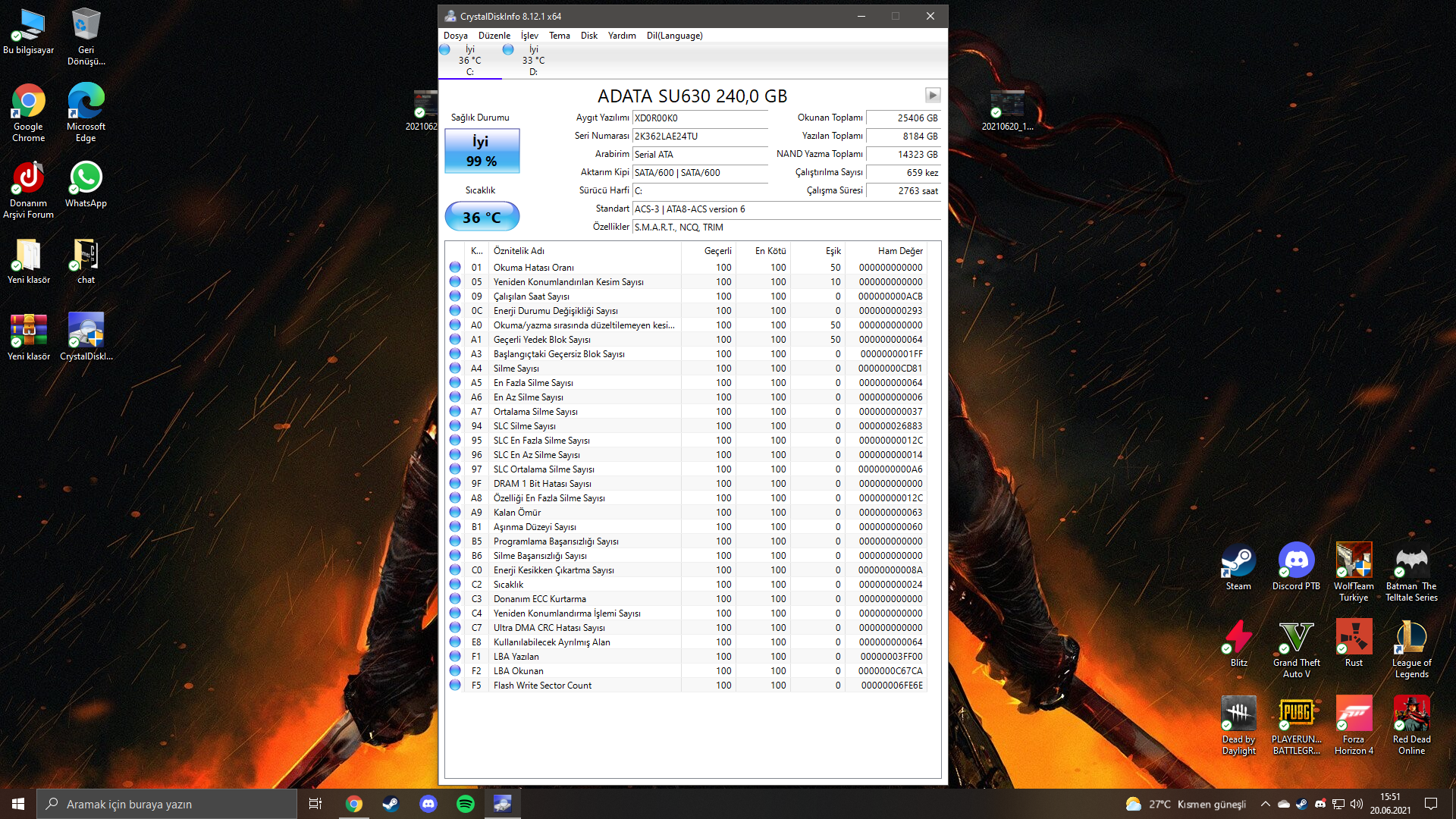This screenshot has width=1456, height=819.
Task: Open Spotify from the taskbar
Action: click(466, 804)
